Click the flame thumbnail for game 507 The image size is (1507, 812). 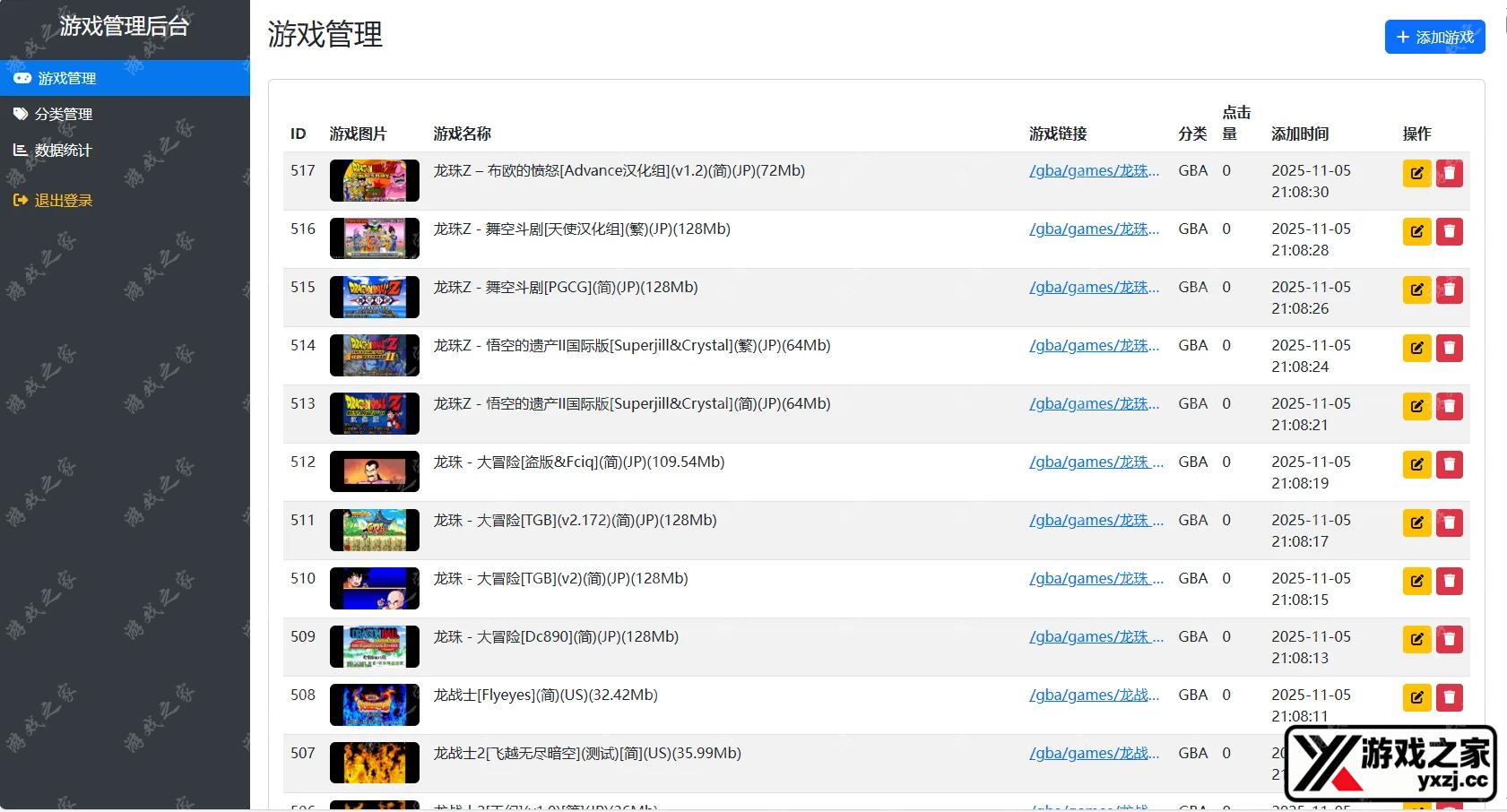coord(375,763)
